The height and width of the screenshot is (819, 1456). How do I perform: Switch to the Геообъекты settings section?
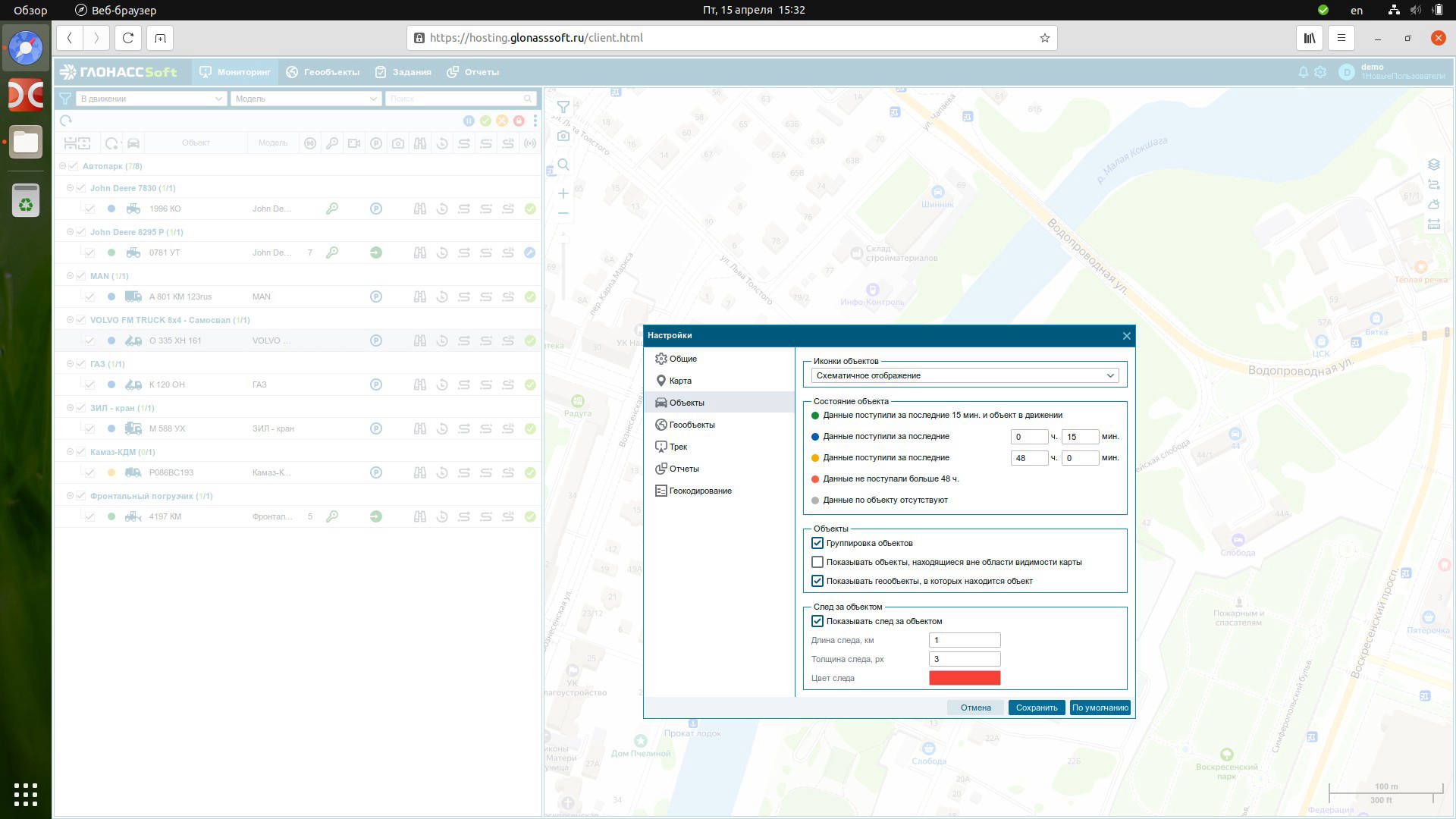pos(691,425)
